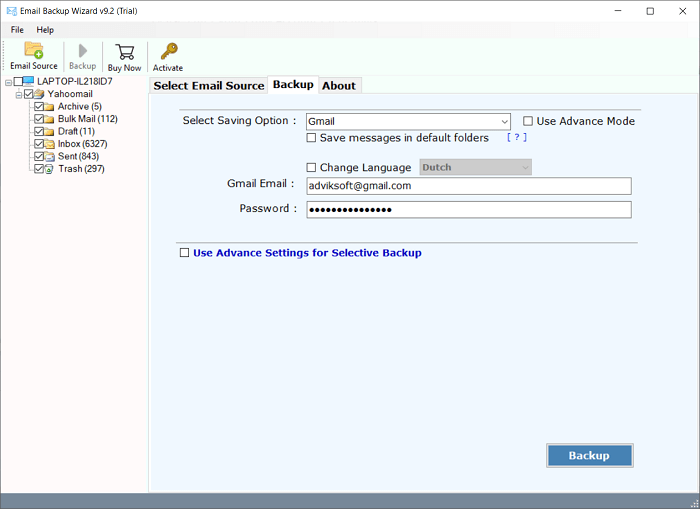Click the Yahoomail account icon
Screen dimensions: 700x509
click(39, 94)
